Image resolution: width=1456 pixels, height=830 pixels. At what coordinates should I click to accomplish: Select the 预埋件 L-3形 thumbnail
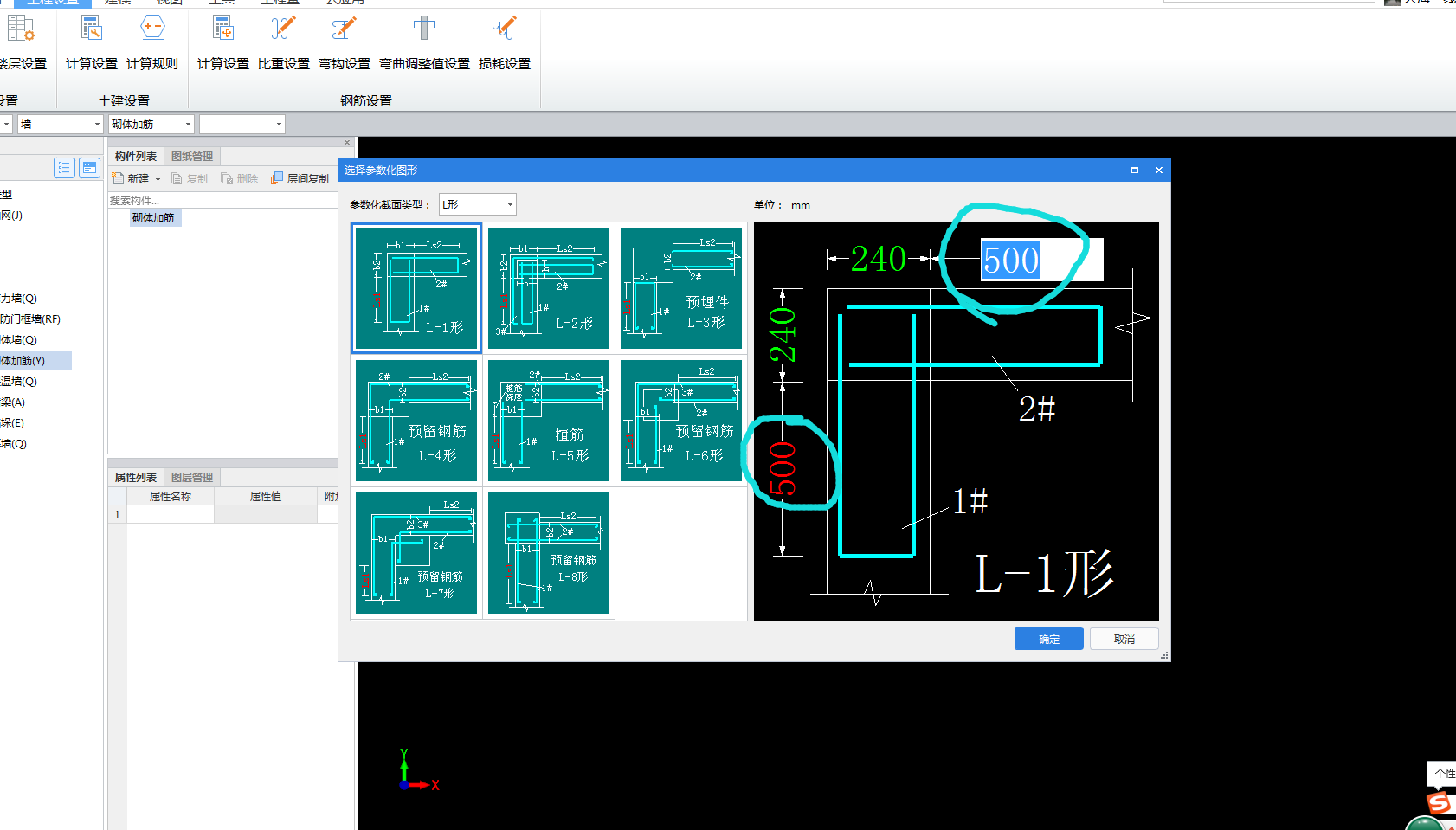pyautogui.click(x=681, y=288)
